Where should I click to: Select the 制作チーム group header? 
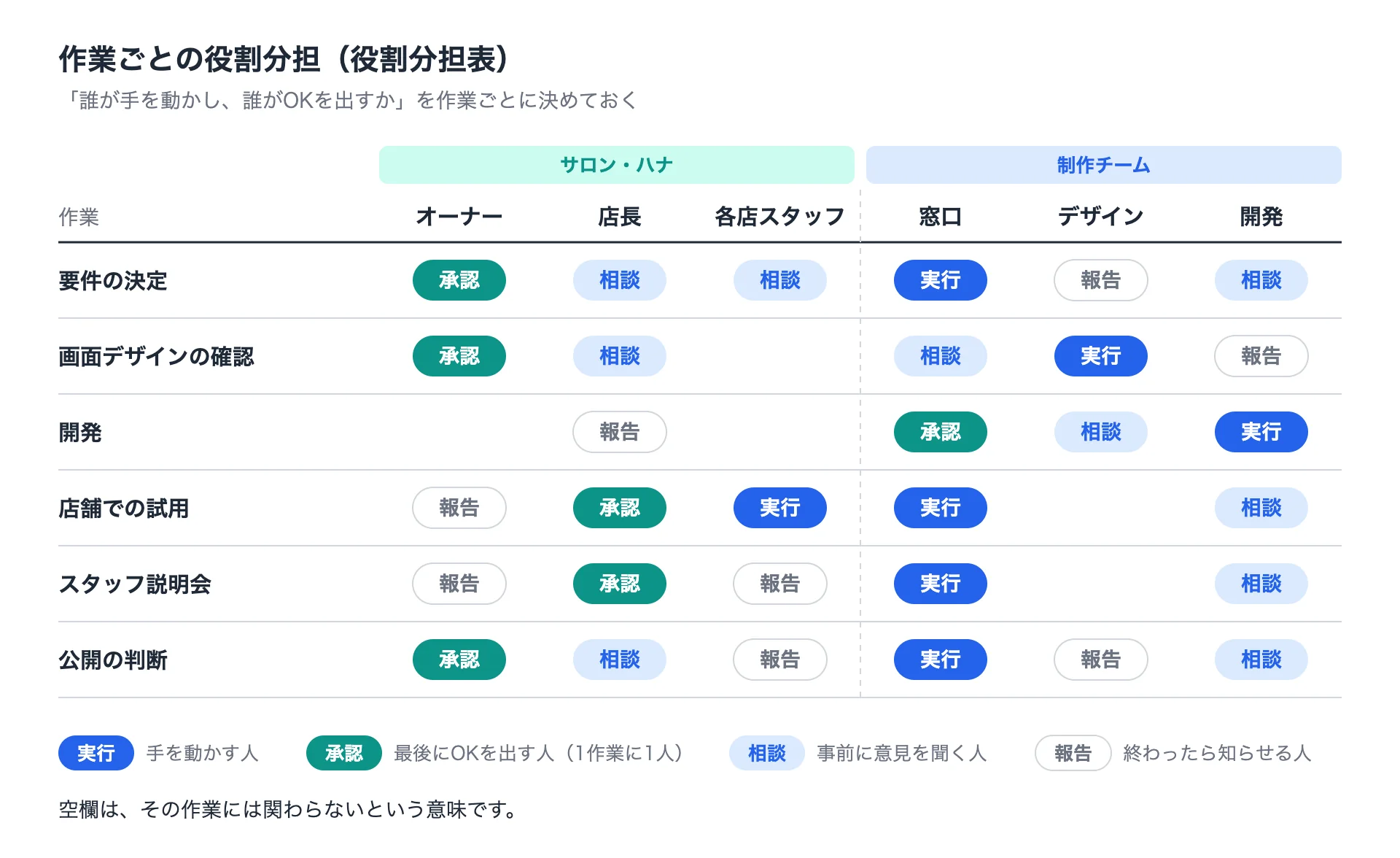pyautogui.click(x=1104, y=165)
